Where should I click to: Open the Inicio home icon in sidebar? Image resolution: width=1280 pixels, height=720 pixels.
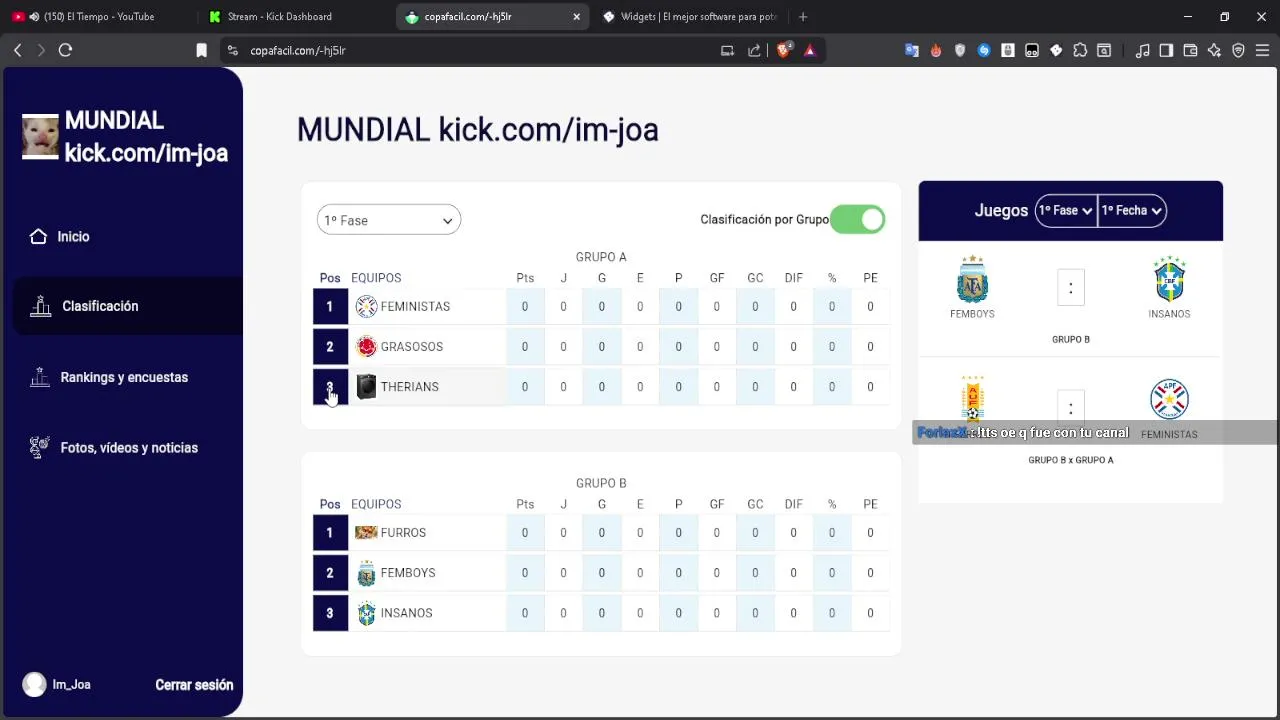tap(38, 236)
